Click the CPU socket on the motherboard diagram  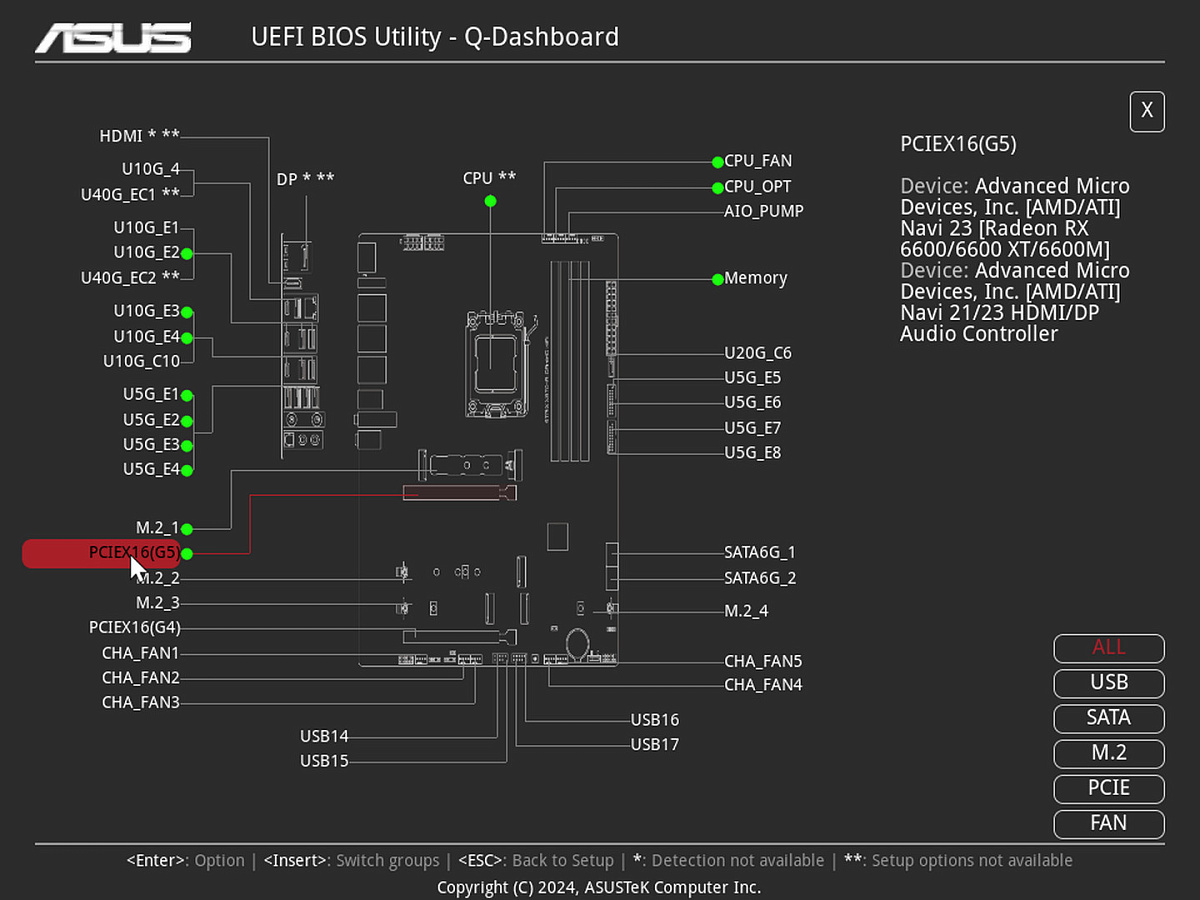click(x=496, y=362)
